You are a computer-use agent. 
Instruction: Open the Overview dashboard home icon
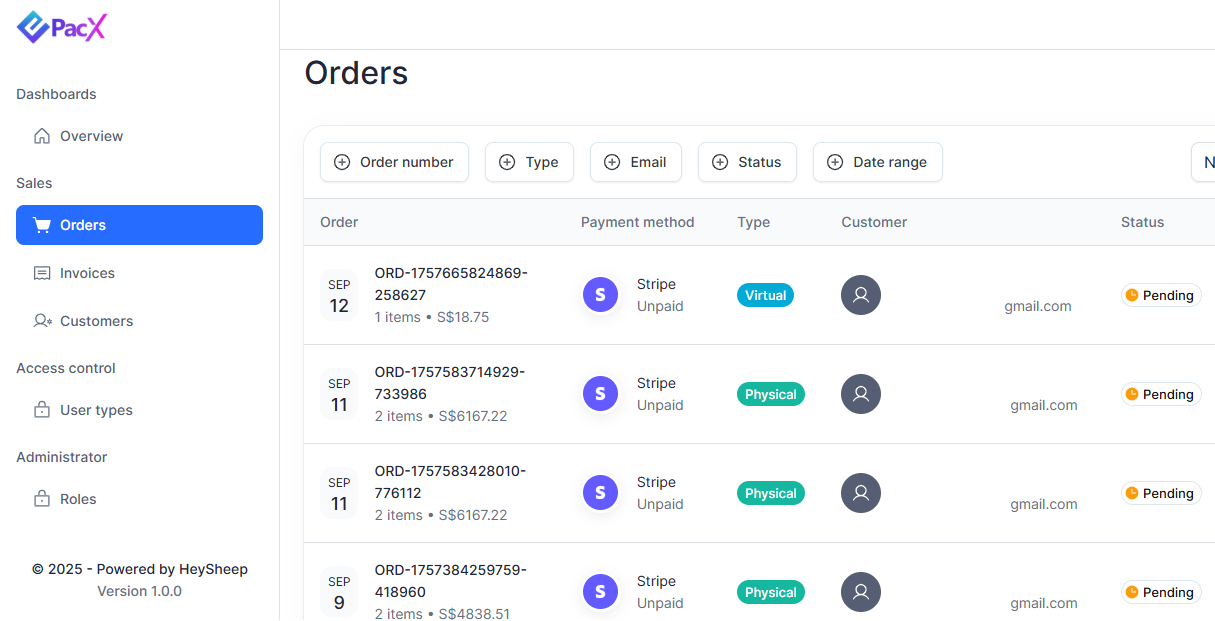coord(42,136)
